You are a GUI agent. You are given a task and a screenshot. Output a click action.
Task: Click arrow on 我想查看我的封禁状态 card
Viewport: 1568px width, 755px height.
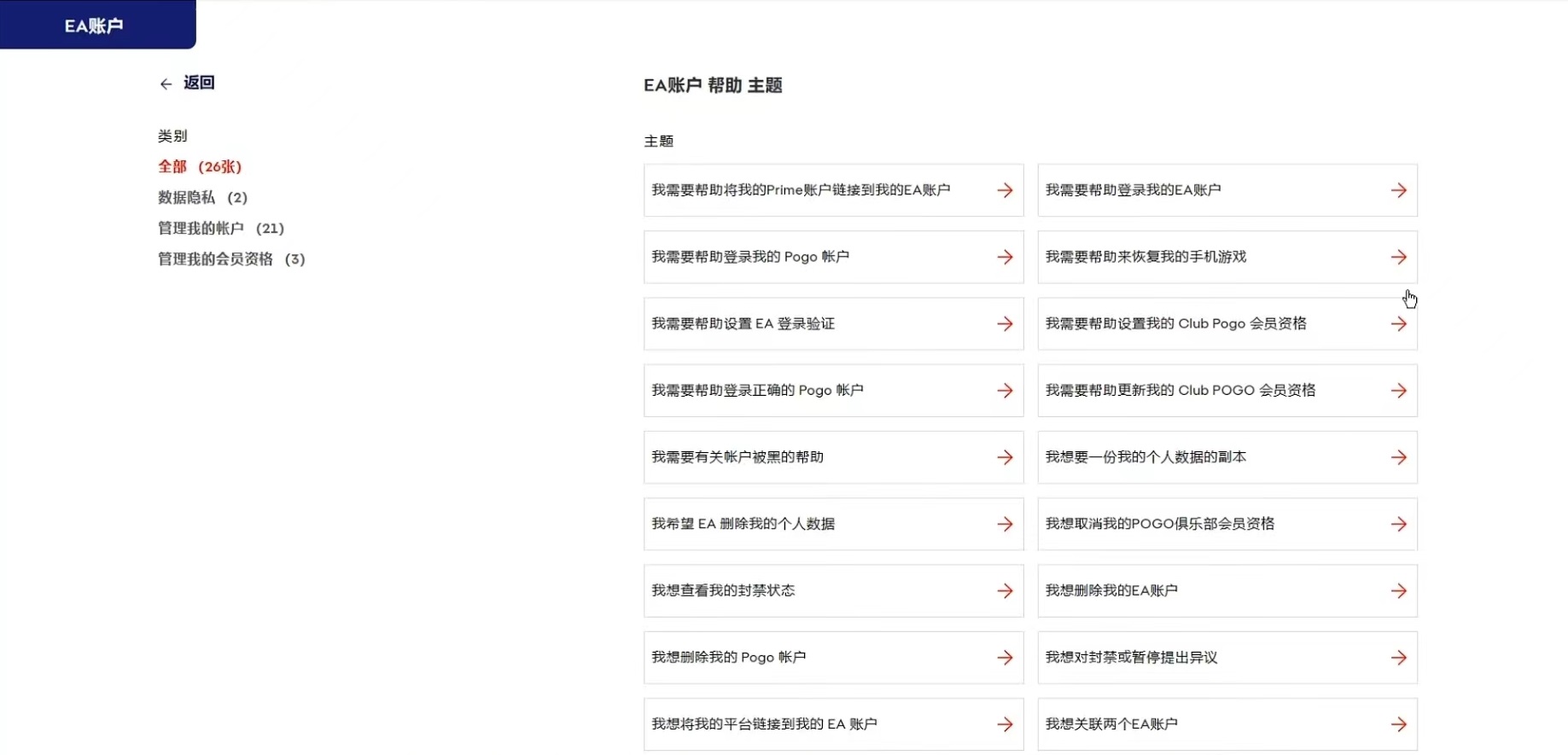[x=1005, y=590]
